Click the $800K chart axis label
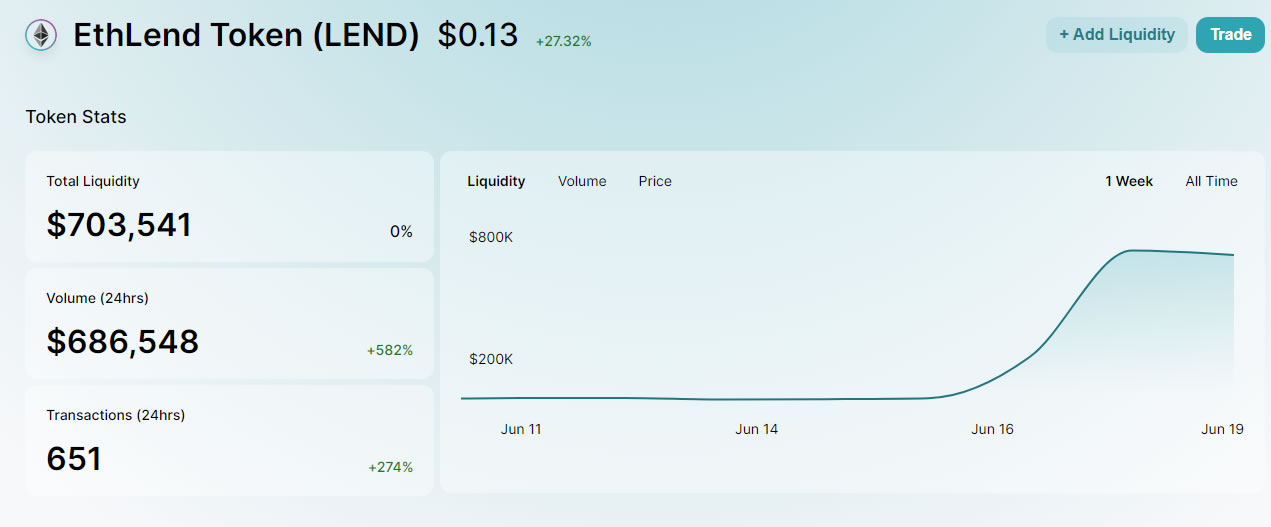1271x527 pixels. click(491, 237)
